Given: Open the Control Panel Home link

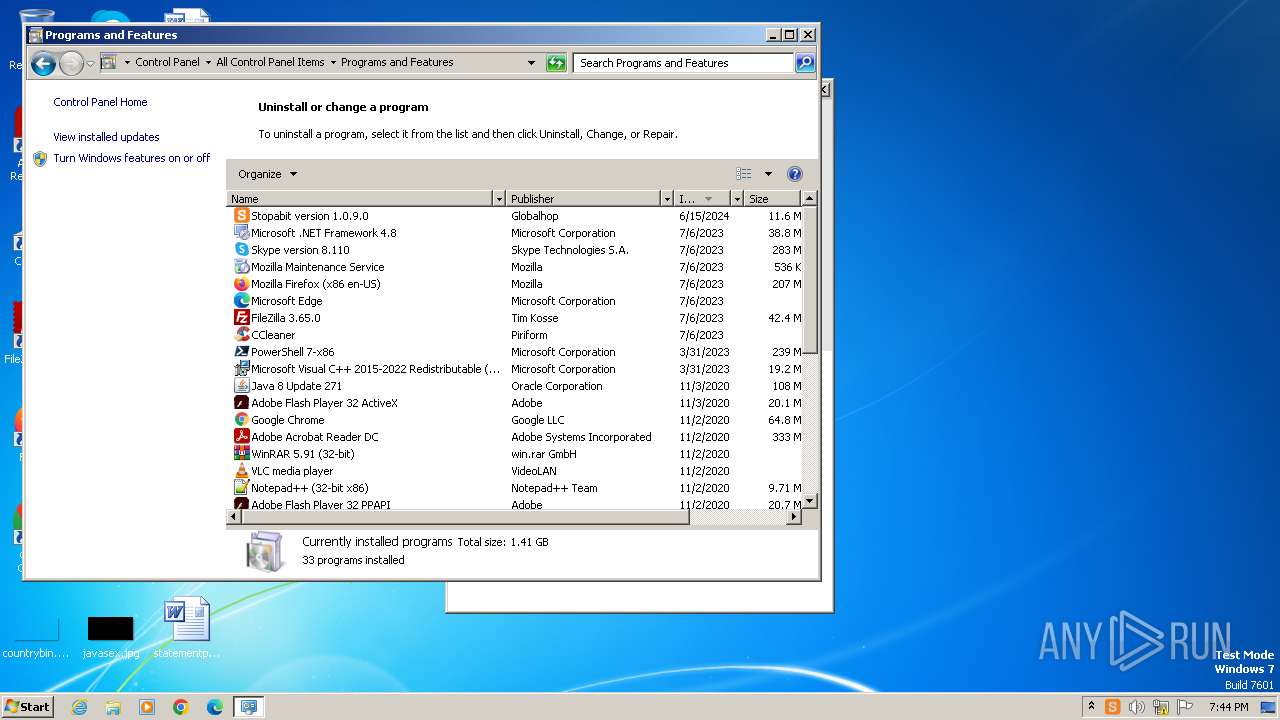Looking at the screenshot, I should pos(100,102).
